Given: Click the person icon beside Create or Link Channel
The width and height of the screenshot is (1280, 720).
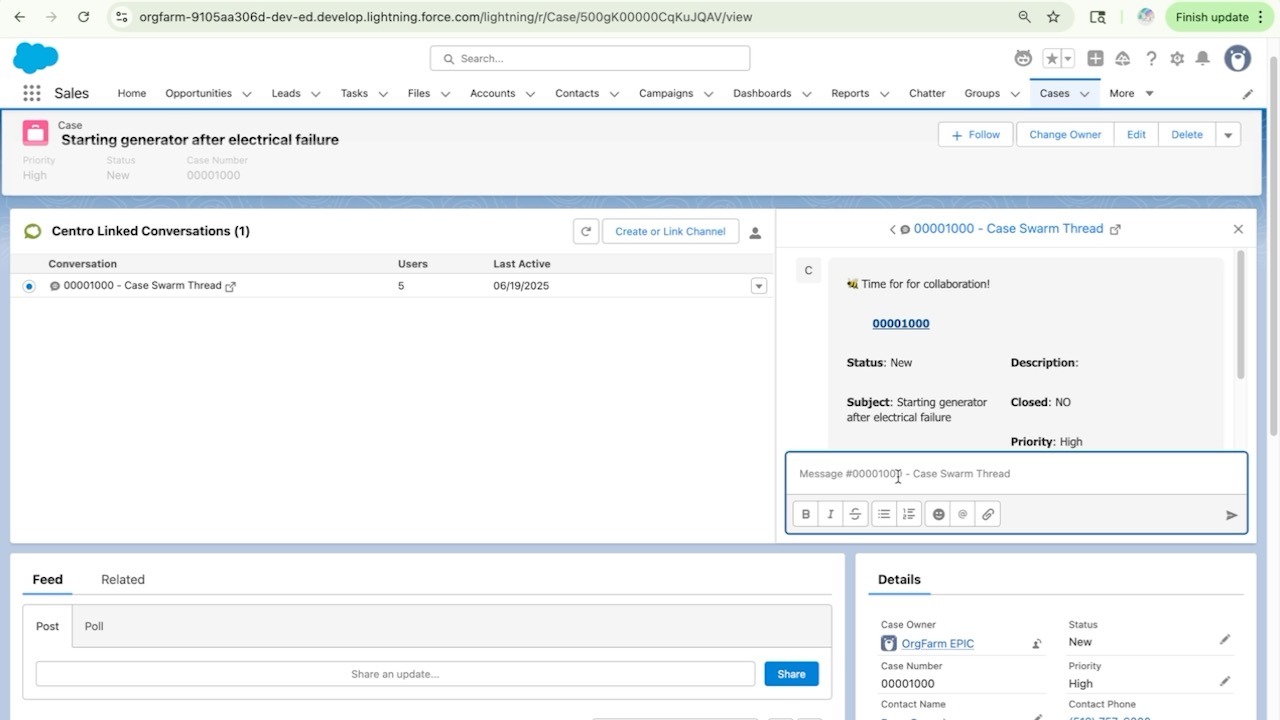Looking at the screenshot, I should tap(755, 232).
